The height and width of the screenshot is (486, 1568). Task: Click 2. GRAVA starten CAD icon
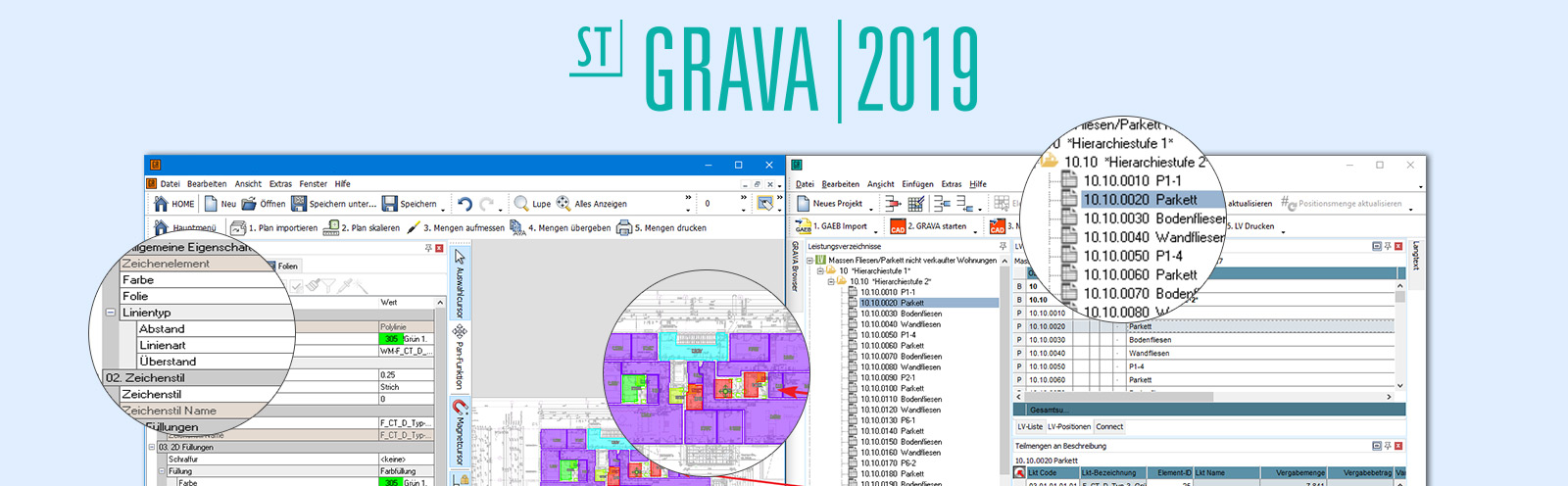pos(897,226)
